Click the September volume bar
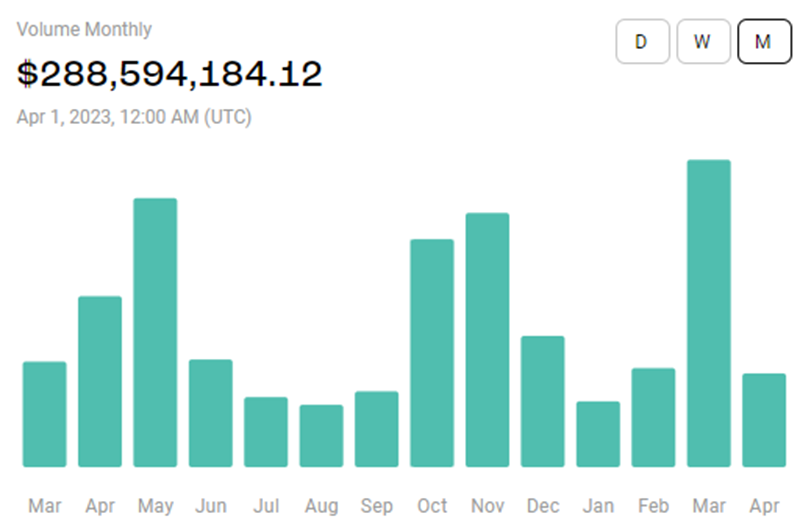The width and height of the screenshot is (800, 525). (x=376, y=429)
